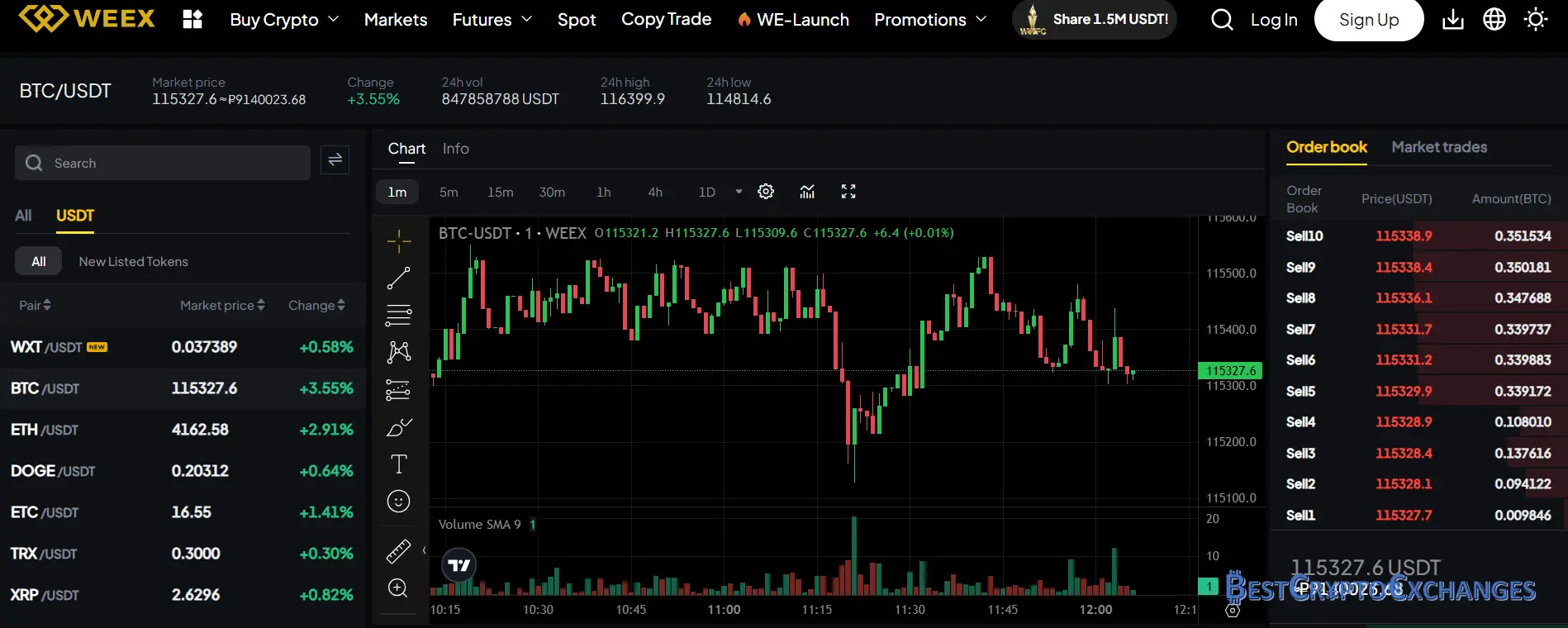
Task: Open the chart indicators icon
Action: click(x=807, y=192)
